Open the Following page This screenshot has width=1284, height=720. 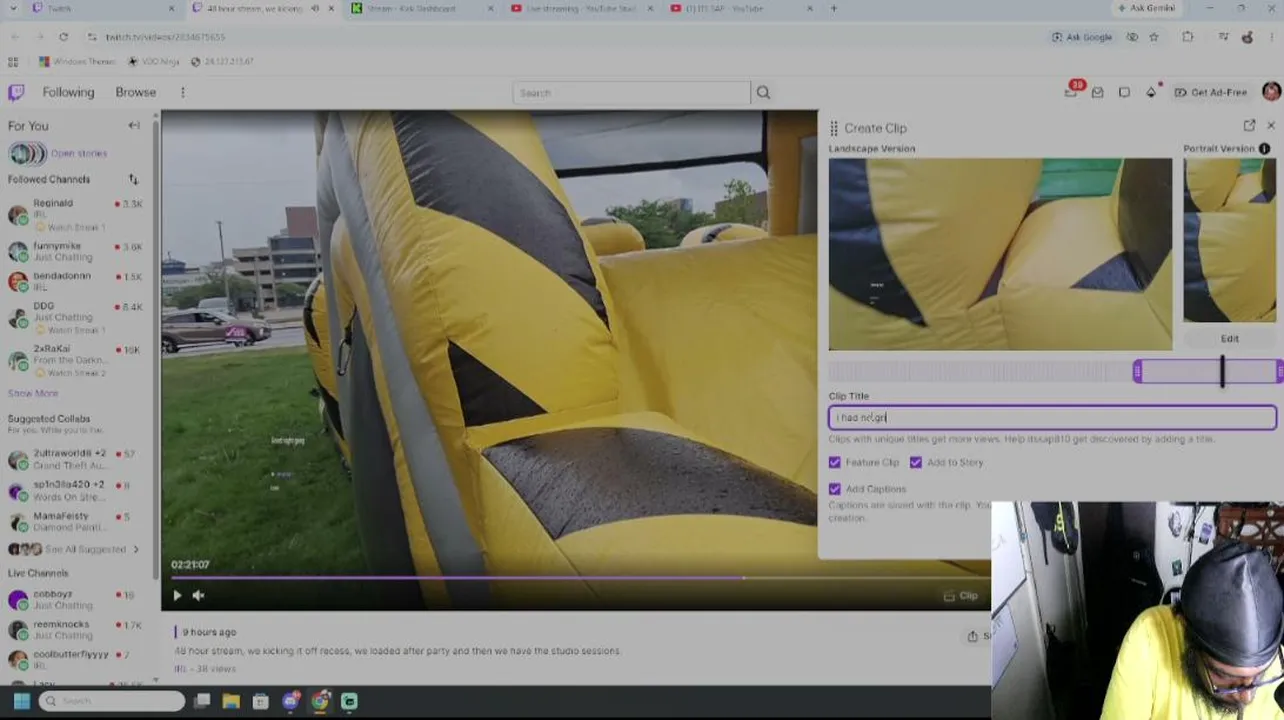pyautogui.click(x=68, y=92)
